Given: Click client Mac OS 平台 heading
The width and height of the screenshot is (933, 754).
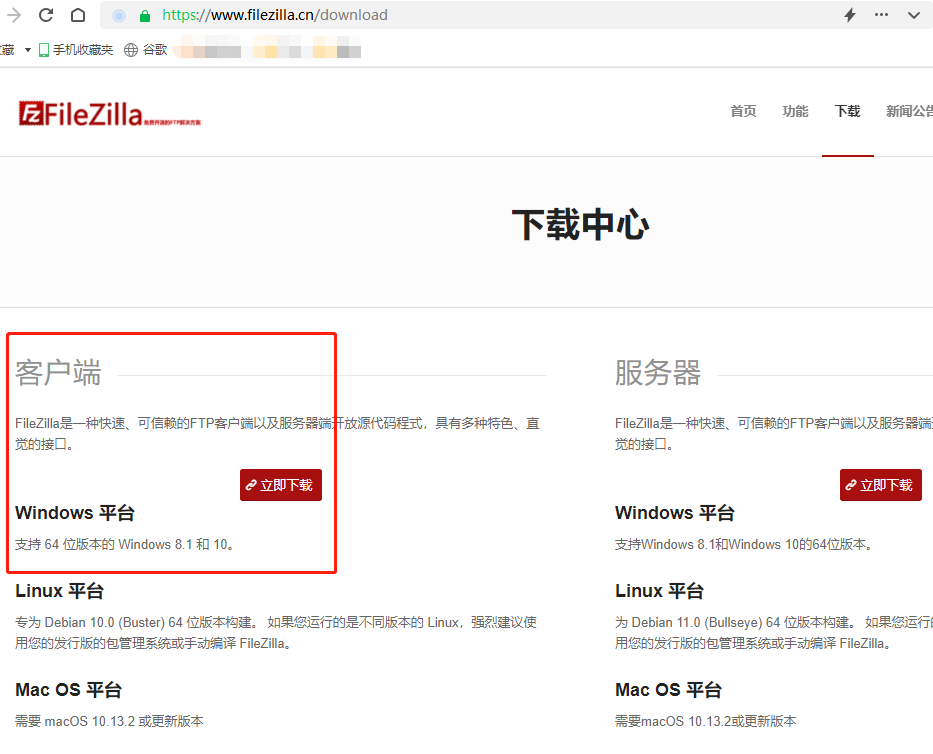Looking at the screenshot, I should click(x=68, y=690).
